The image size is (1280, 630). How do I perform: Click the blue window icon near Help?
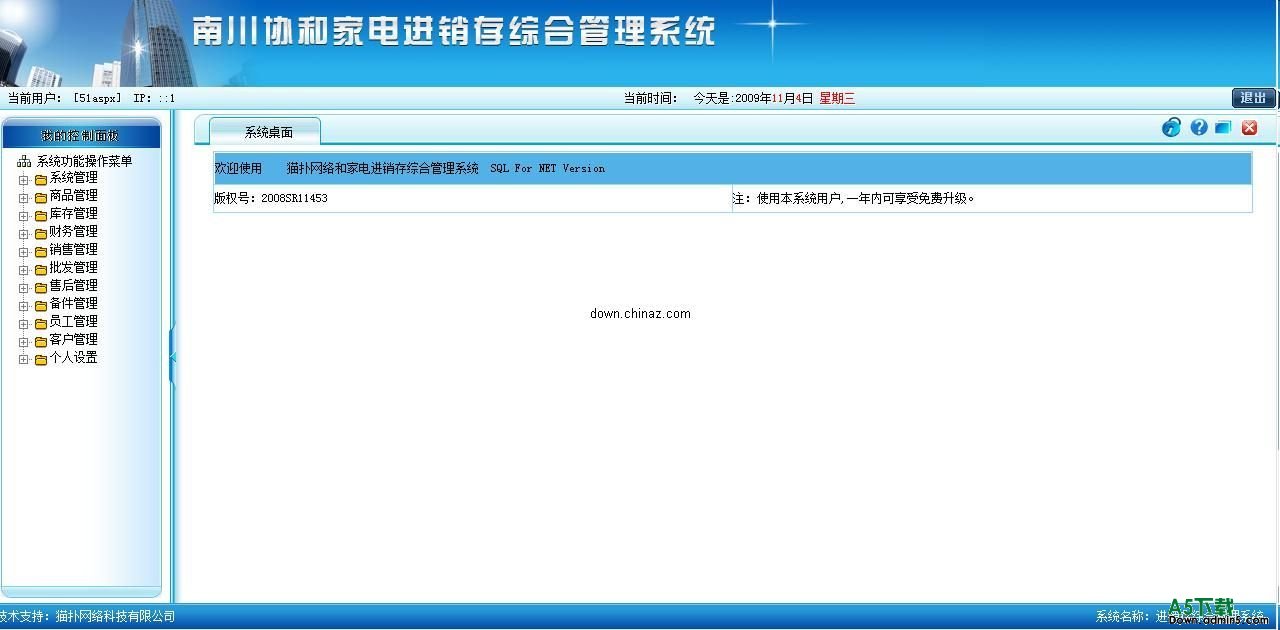[x=1223, y=127]
